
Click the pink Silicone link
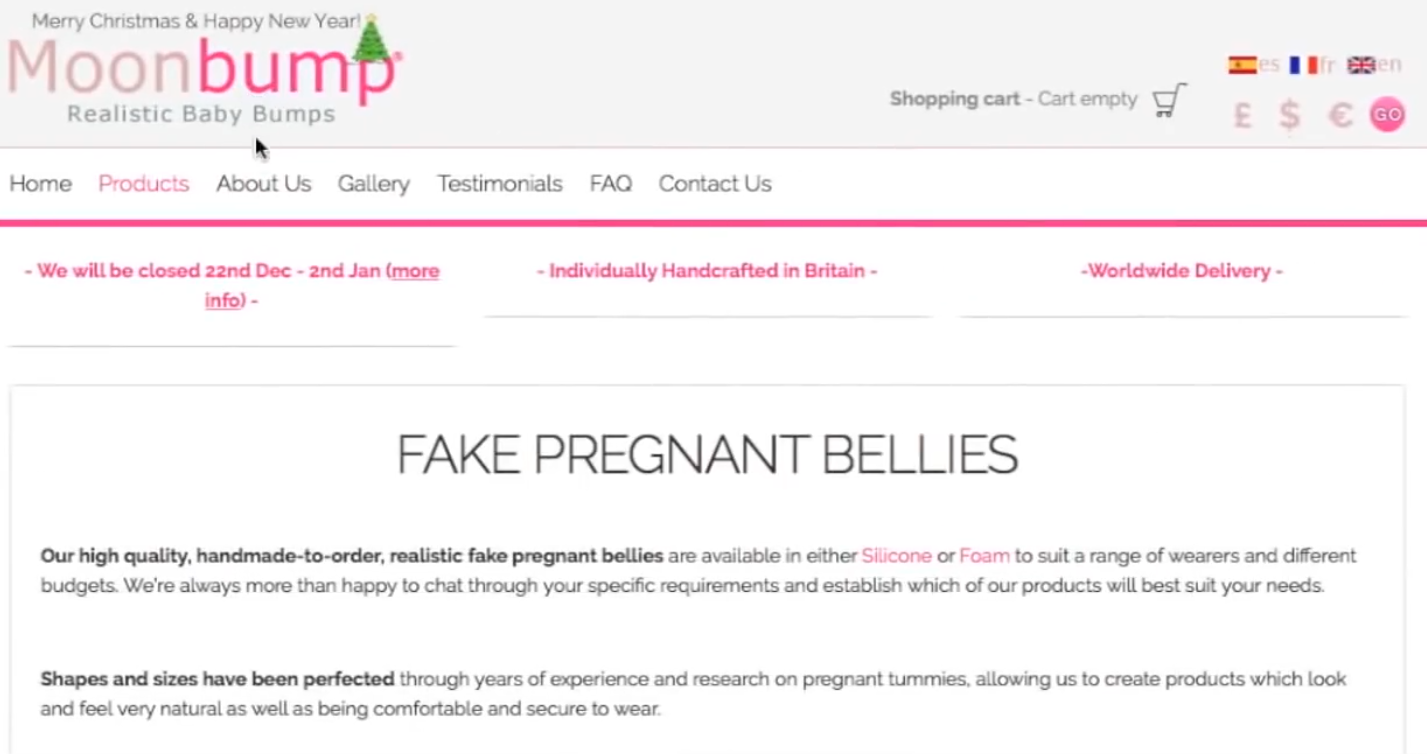896,556
